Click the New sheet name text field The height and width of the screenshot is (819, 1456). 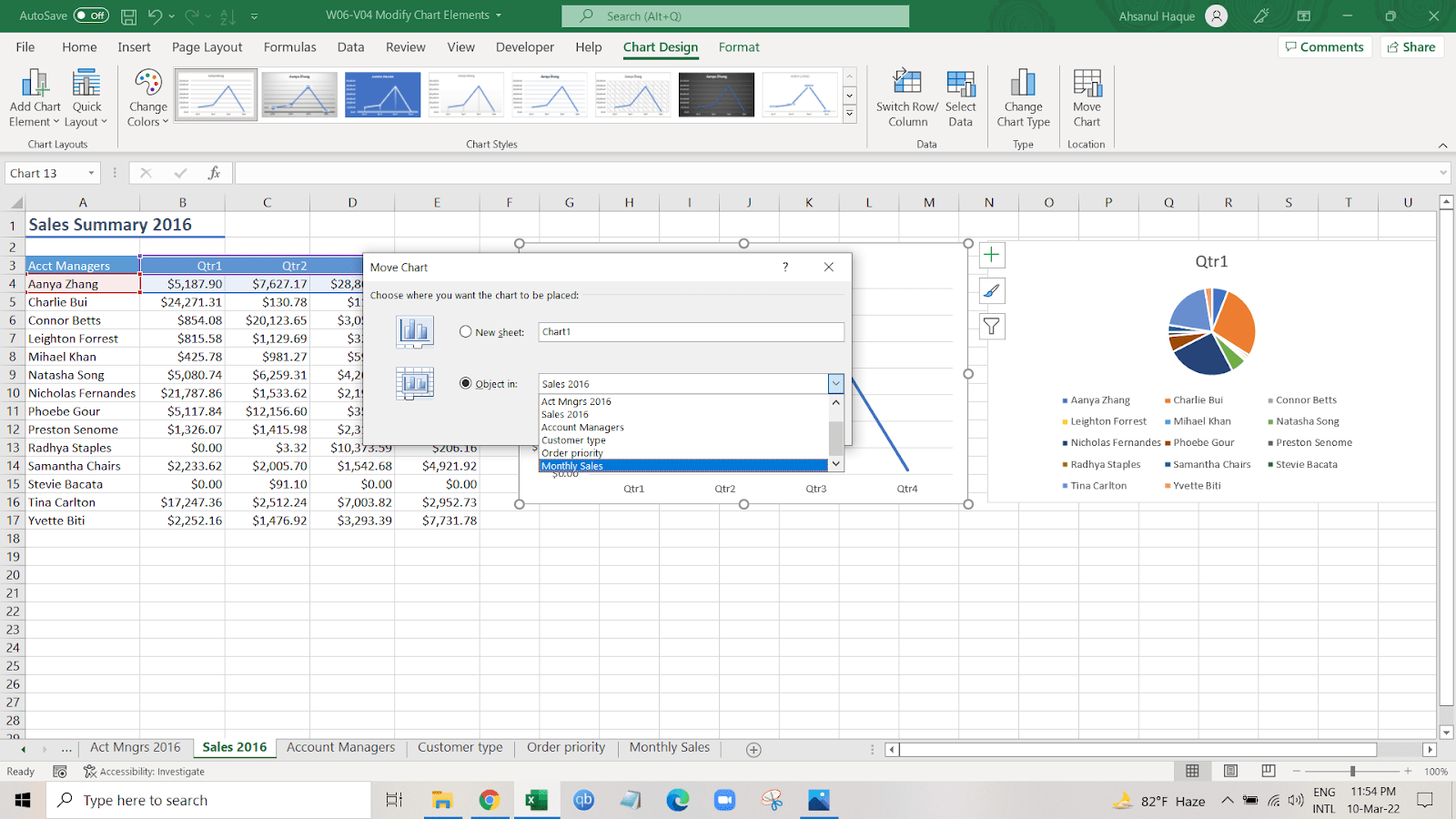[x=691, y=332]
